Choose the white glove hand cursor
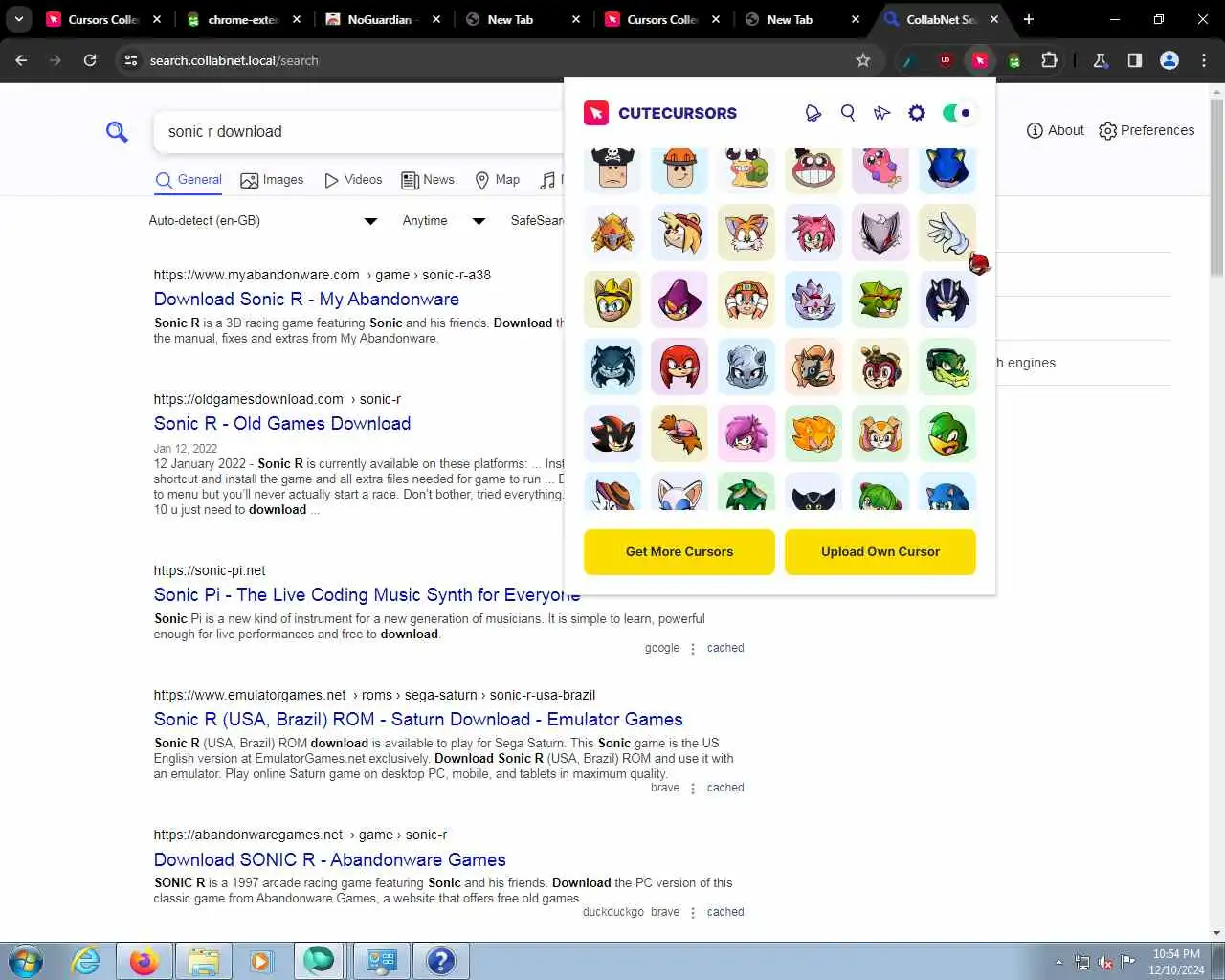 (x=947, y=233)
